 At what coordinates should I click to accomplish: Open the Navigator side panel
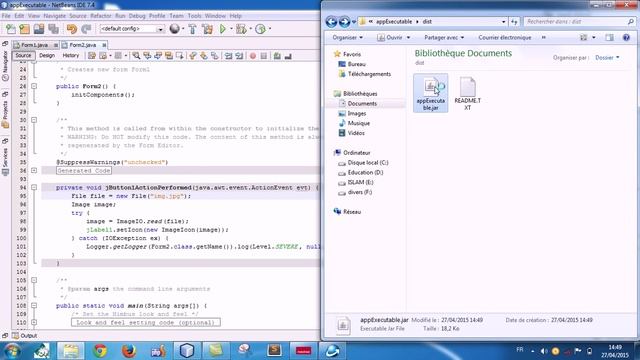tap(5, 61)
